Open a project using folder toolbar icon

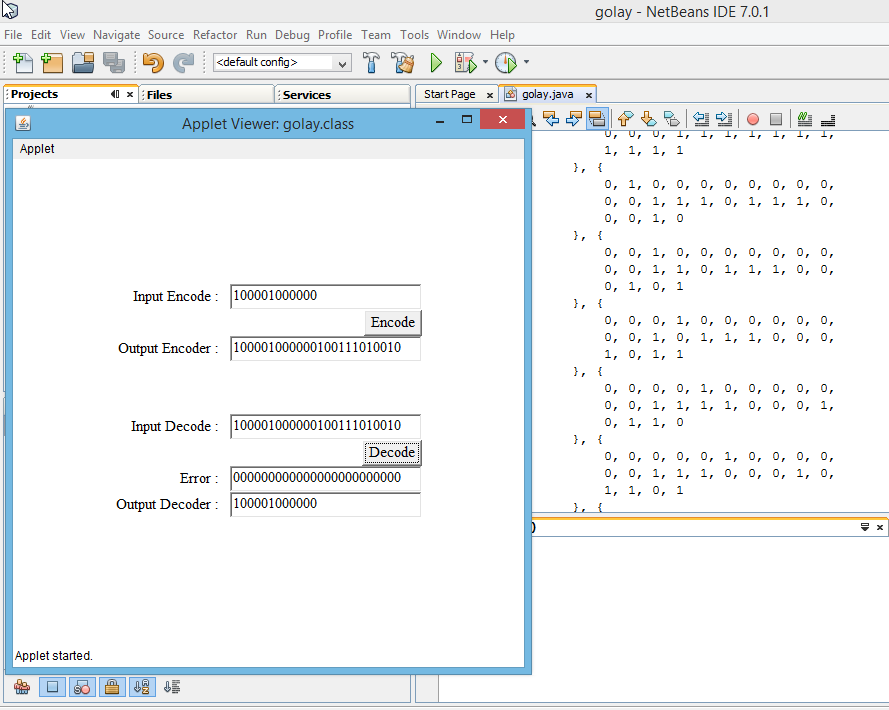click(83, 62)
